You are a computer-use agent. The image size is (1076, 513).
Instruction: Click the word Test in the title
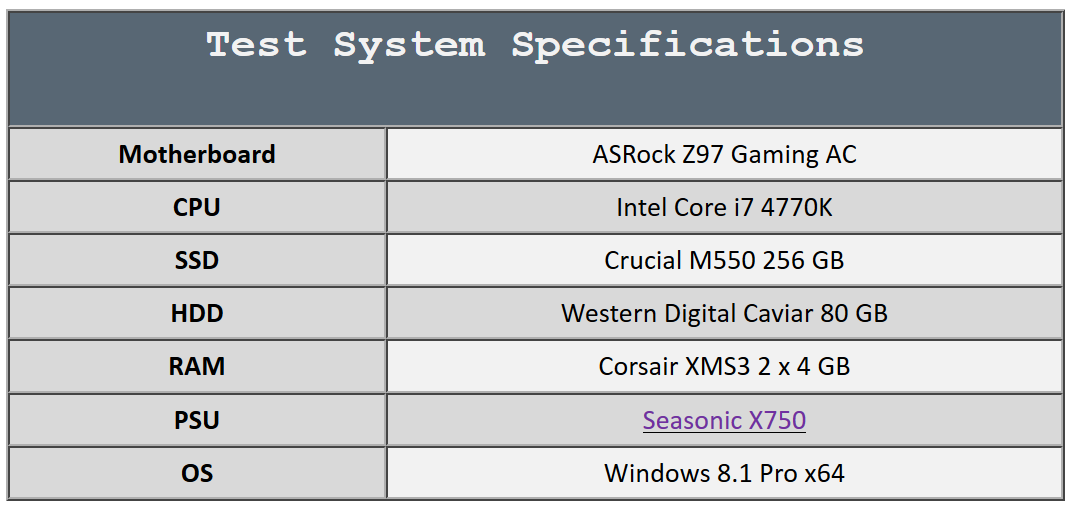256,45
